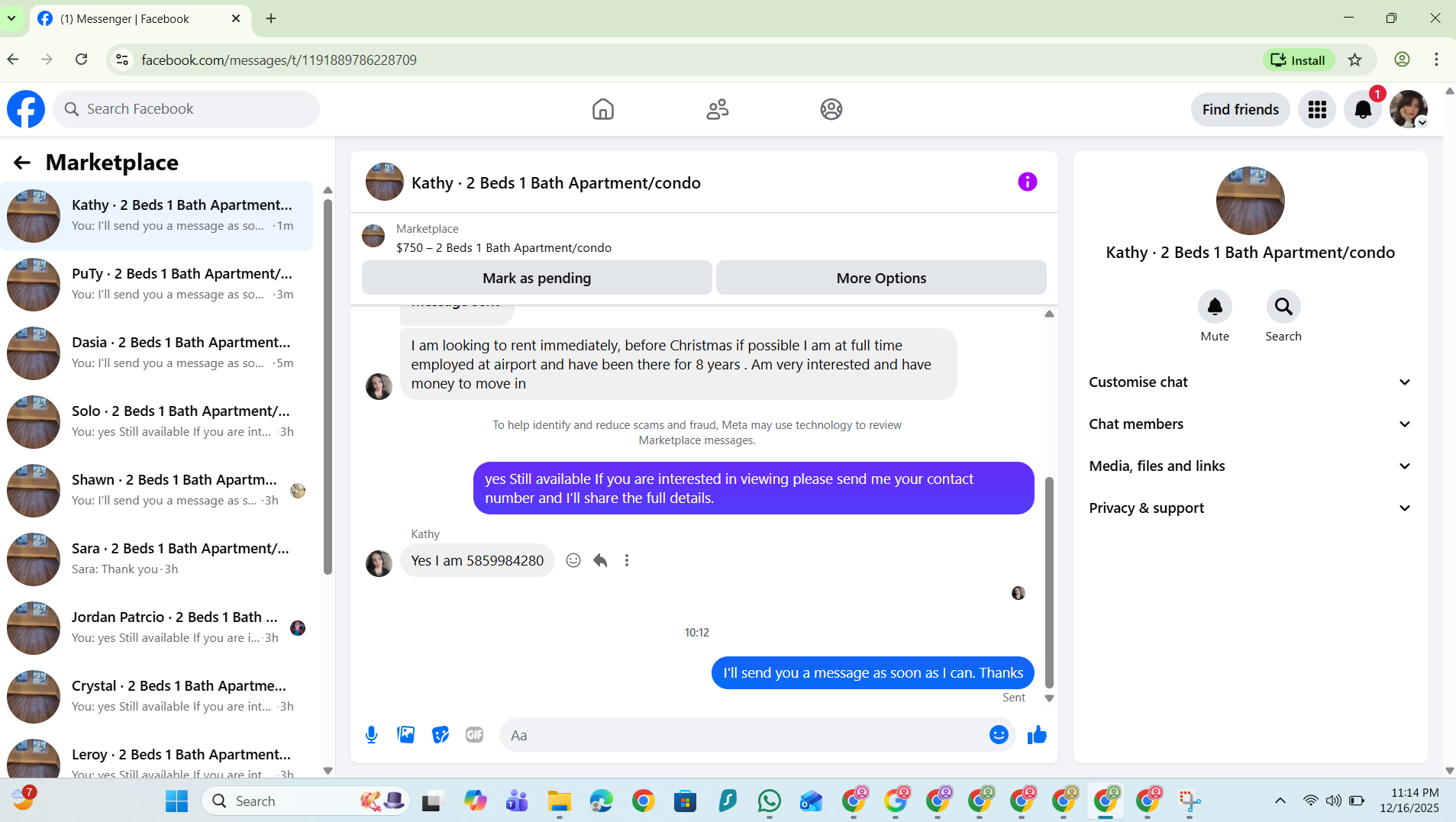This screenshot has width=1456, height=822.
Task: Open the Chrome three-dot menu
Action: tap(1436, 60)
